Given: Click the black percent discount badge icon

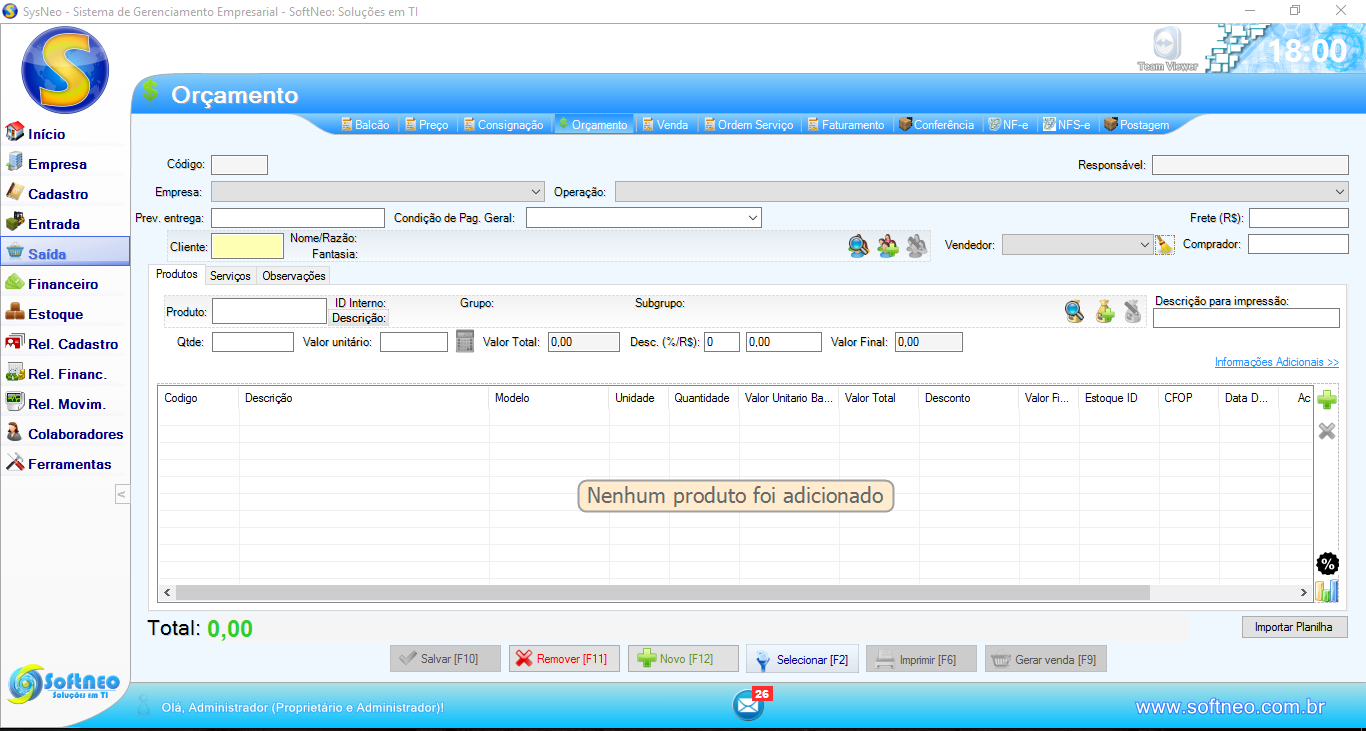Looking at the screenshot, I should click(1327, 564).
